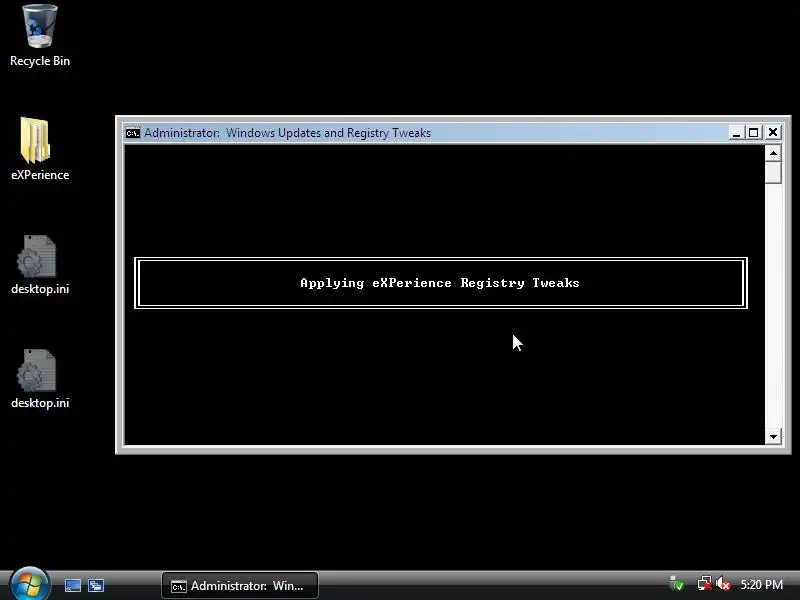Image resolution: width=800 pixels, height=600 pixels.
Task: Click Safely Remove Hardware tray icon
Action: click(x=677, y=584)
